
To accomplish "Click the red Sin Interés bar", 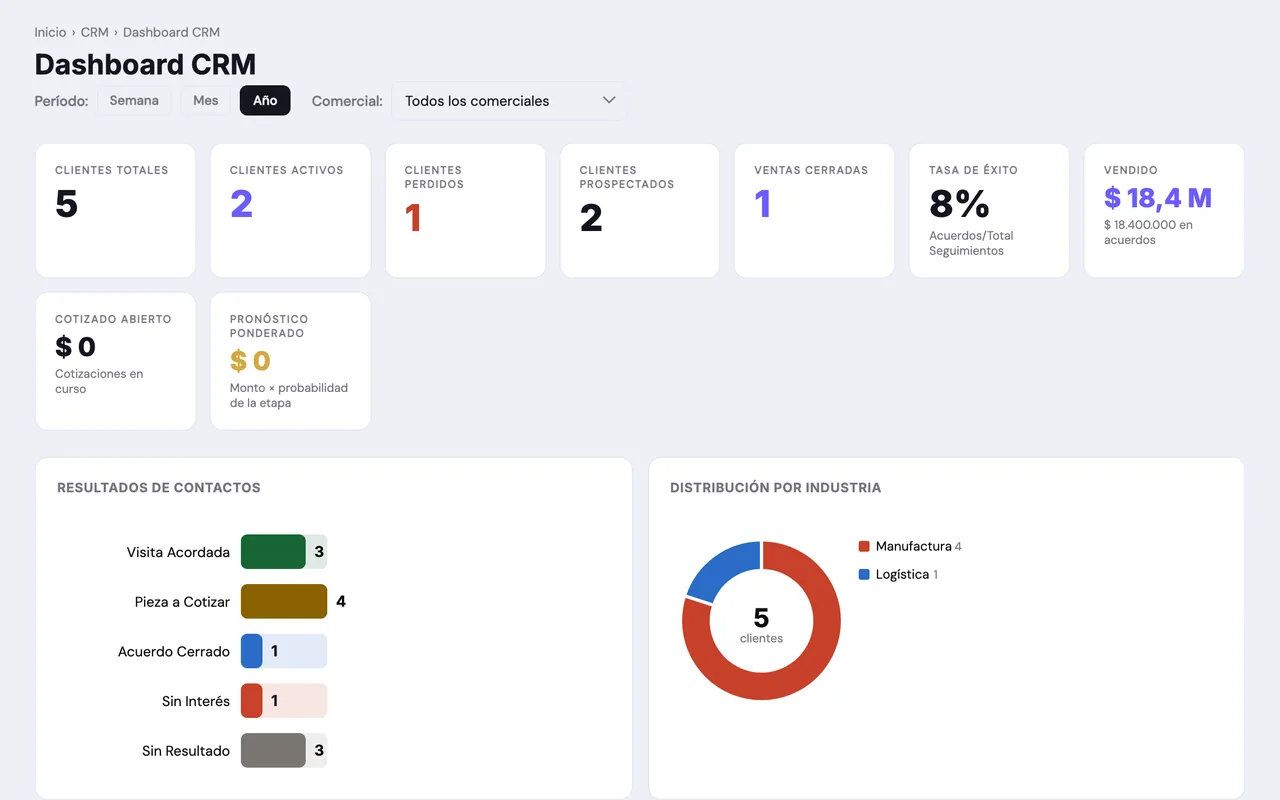I will pos(252,701).
